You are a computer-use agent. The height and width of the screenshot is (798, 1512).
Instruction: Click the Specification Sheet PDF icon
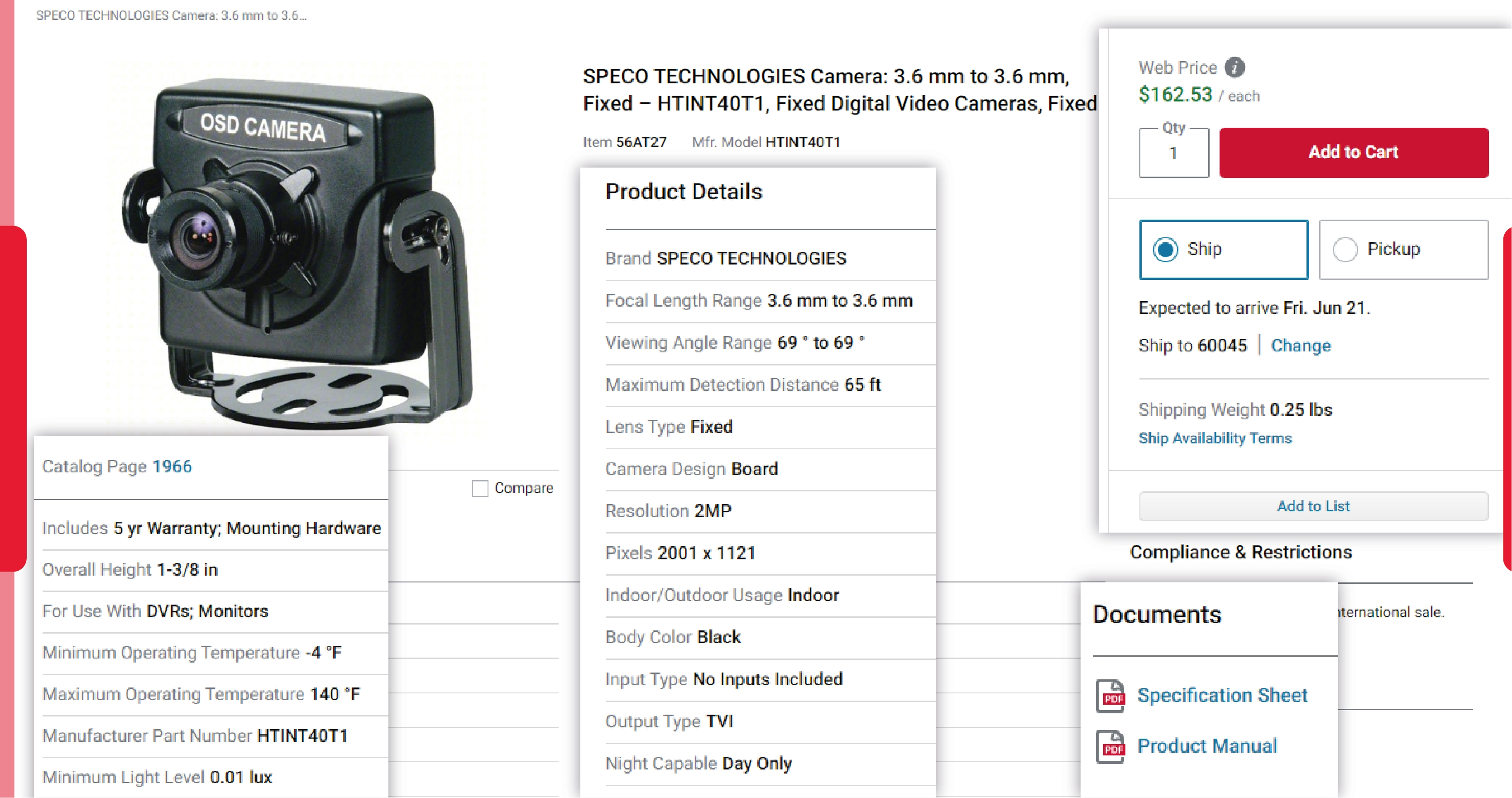[x=1111, y=695]
